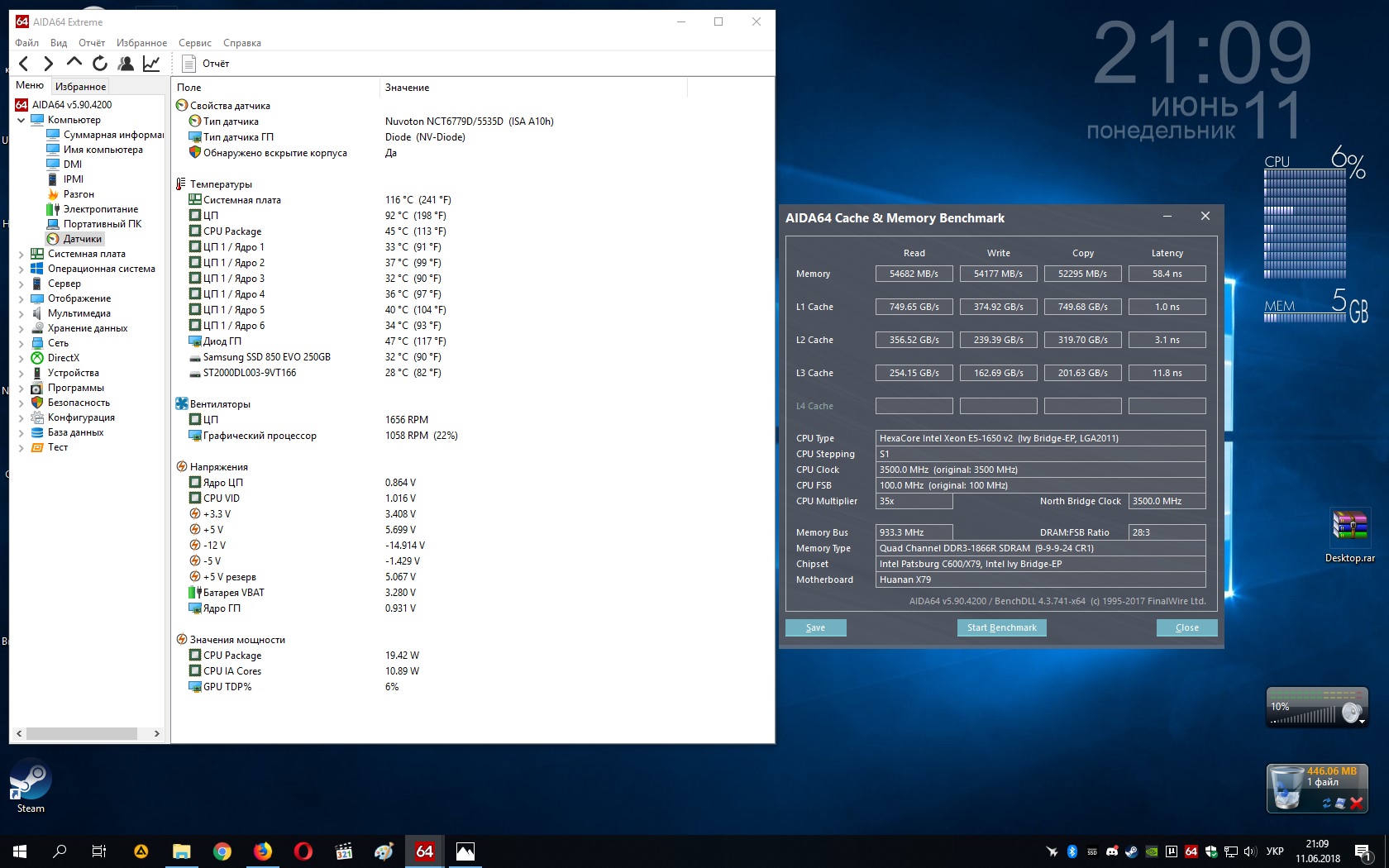Go back with the AIDA64 back arrow

pyautogui.click(x=23, y=64)
